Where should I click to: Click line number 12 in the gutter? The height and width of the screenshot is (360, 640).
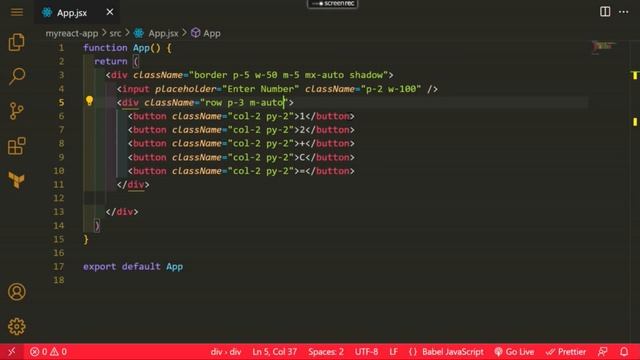point(59,198)
